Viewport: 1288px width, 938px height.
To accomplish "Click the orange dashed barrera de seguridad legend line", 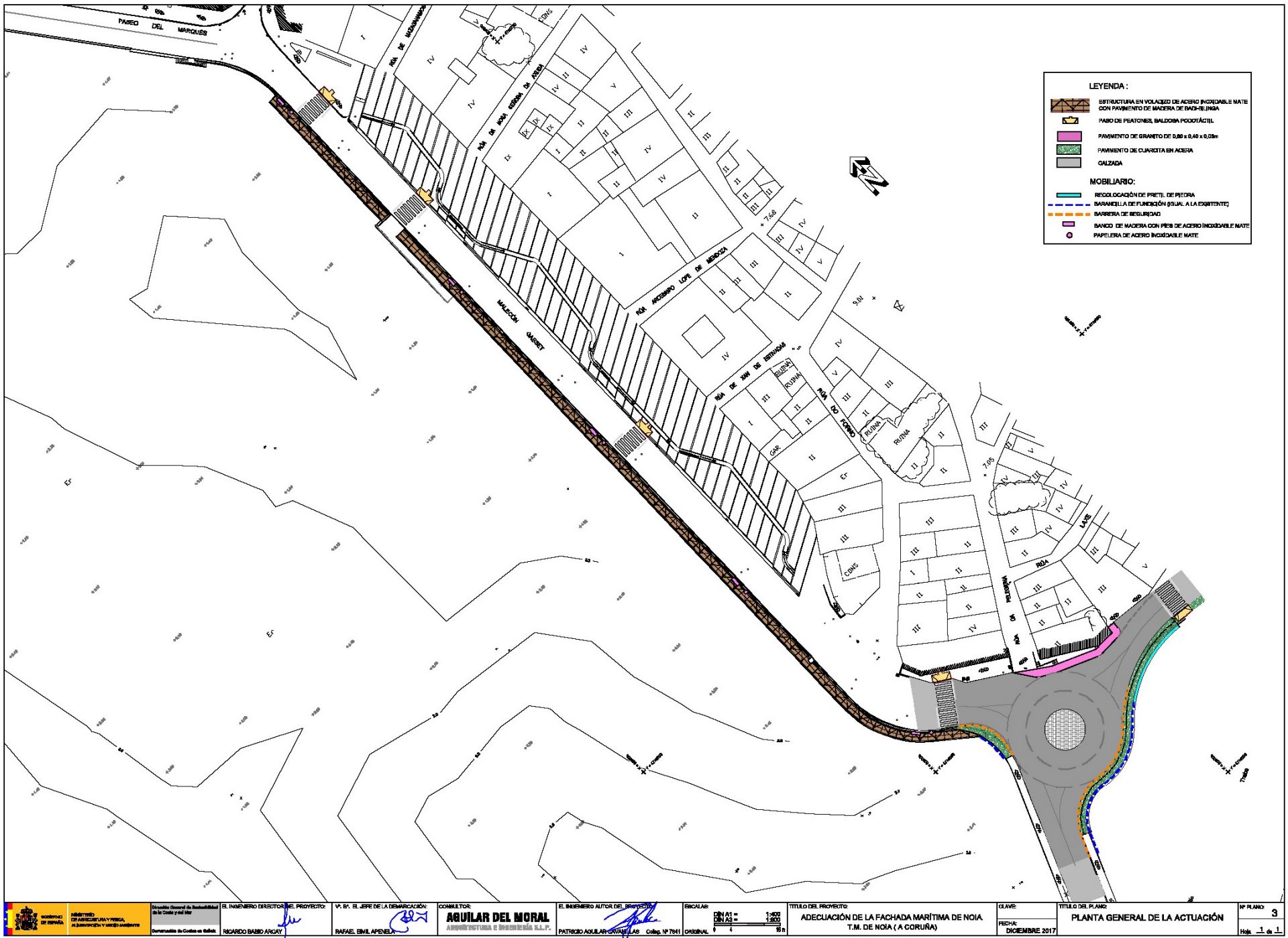I will click(1069, 214).
